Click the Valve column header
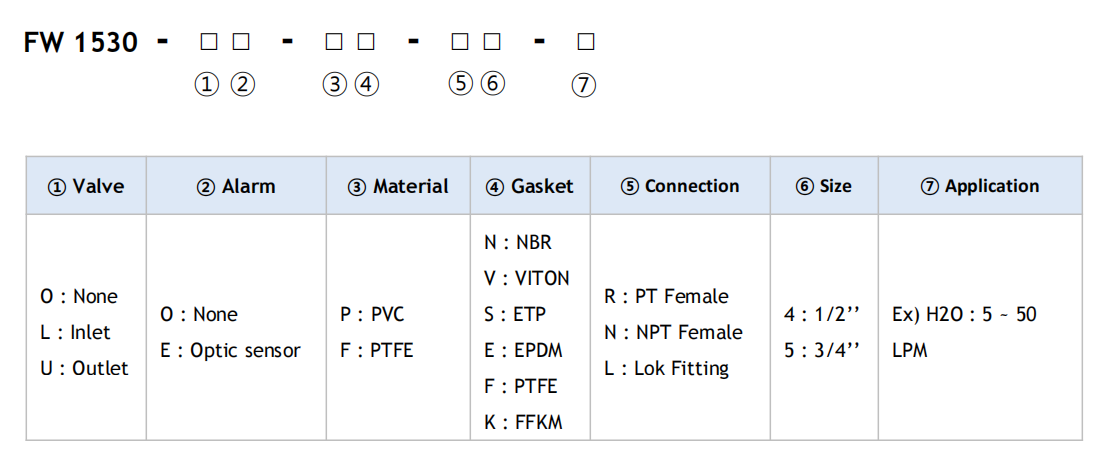This screenshot has width=1109, height=464. coord(86,186)
